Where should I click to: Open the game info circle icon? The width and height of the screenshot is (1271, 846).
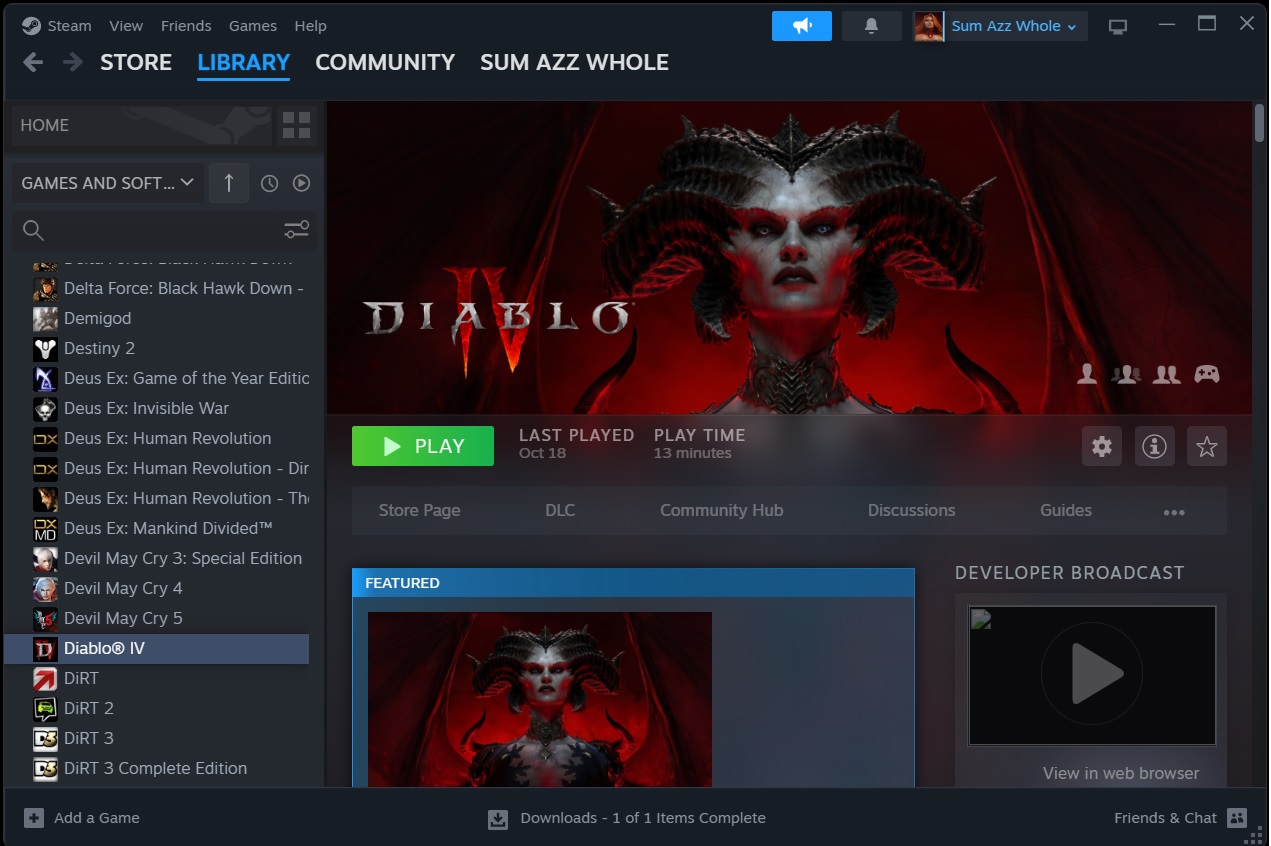coord(1154,446)
